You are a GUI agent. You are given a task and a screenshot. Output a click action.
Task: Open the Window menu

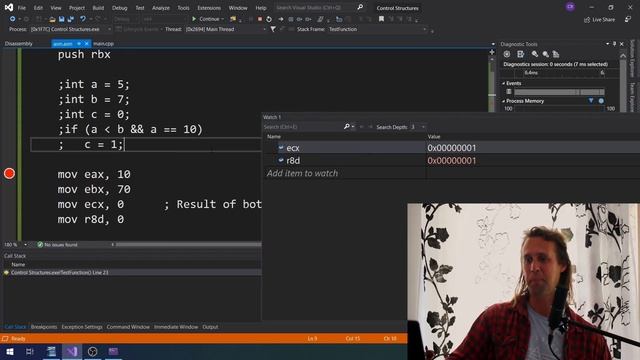[238, 8]
